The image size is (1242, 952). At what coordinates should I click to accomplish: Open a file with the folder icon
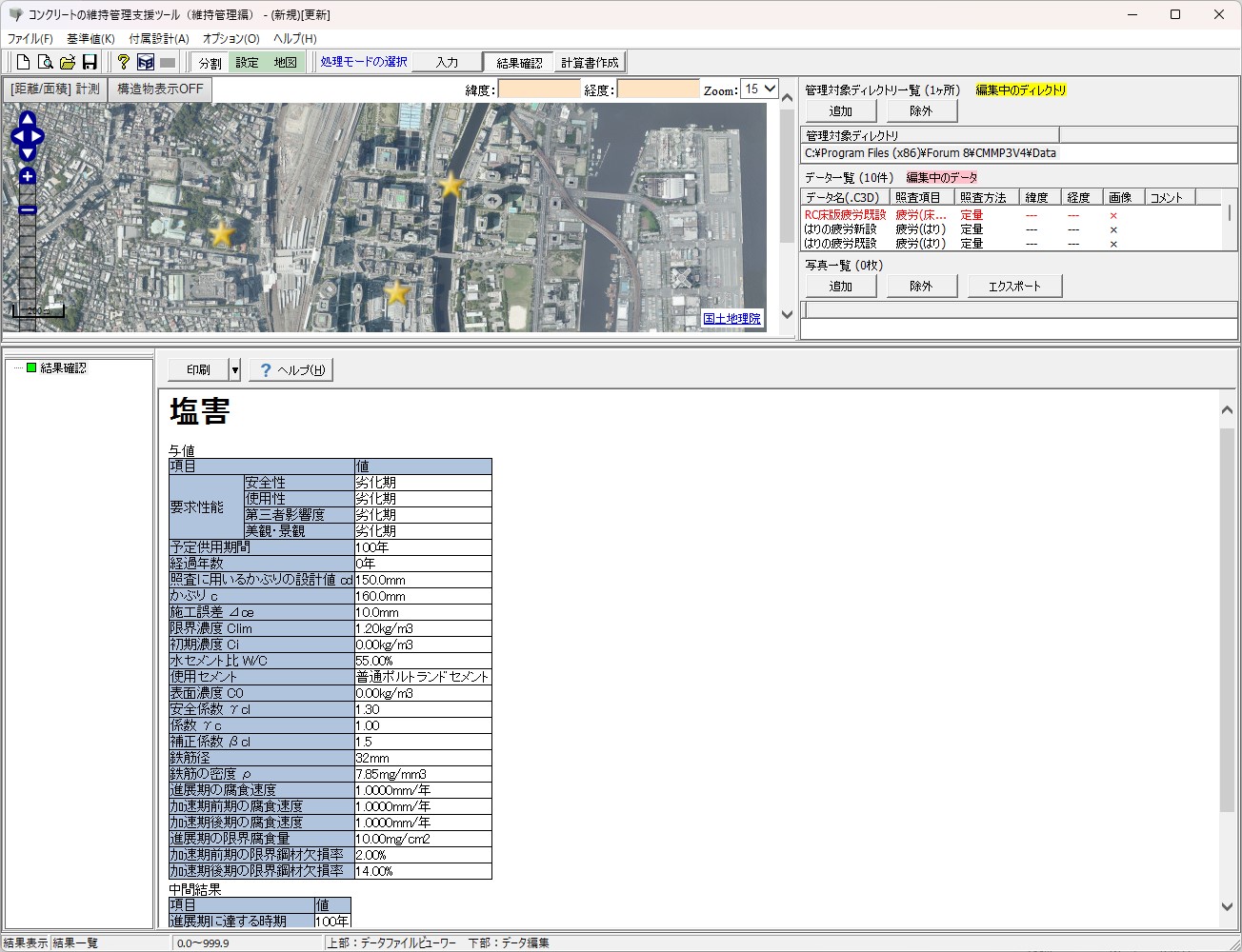click(67, 63)
